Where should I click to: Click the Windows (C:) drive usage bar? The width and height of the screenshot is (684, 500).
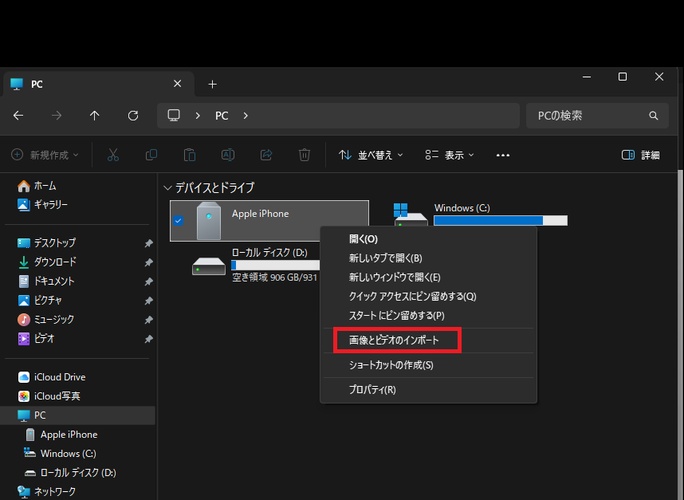pos(500,221)
